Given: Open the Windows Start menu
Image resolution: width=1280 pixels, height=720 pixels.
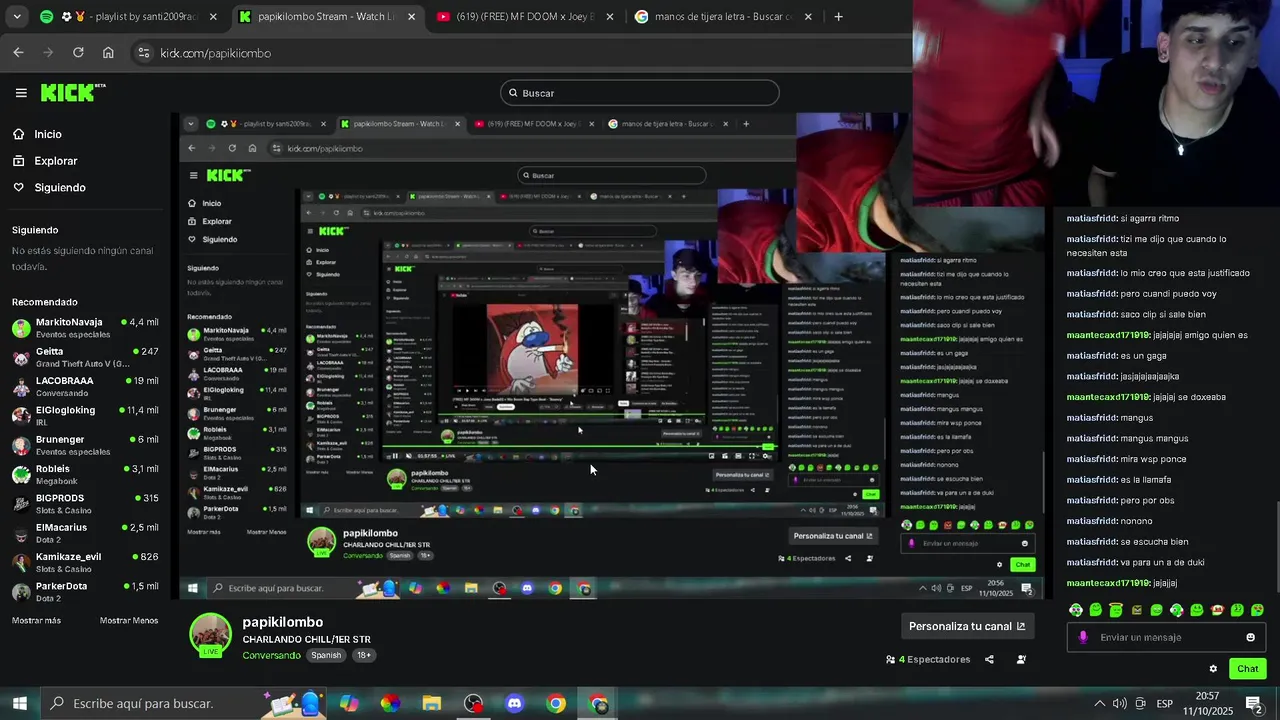Looking at the screenshot, I should (19, 704).
